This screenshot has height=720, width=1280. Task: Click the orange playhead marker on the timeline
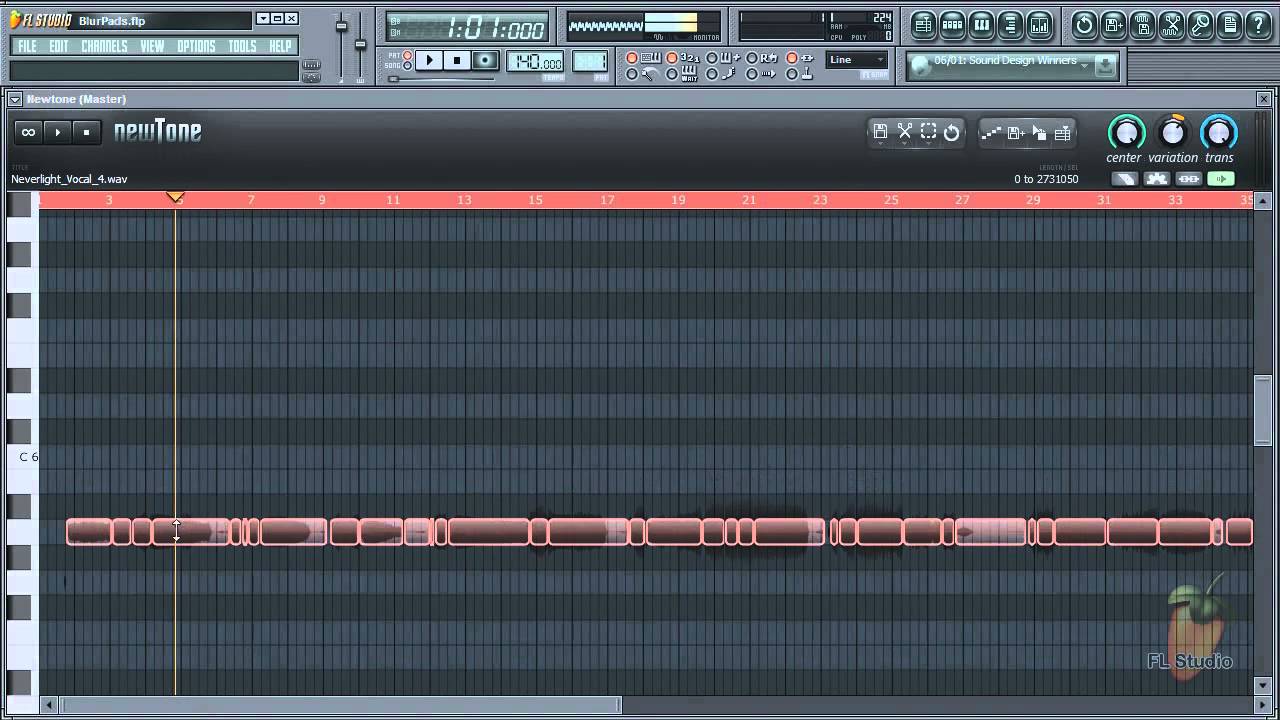175,198
